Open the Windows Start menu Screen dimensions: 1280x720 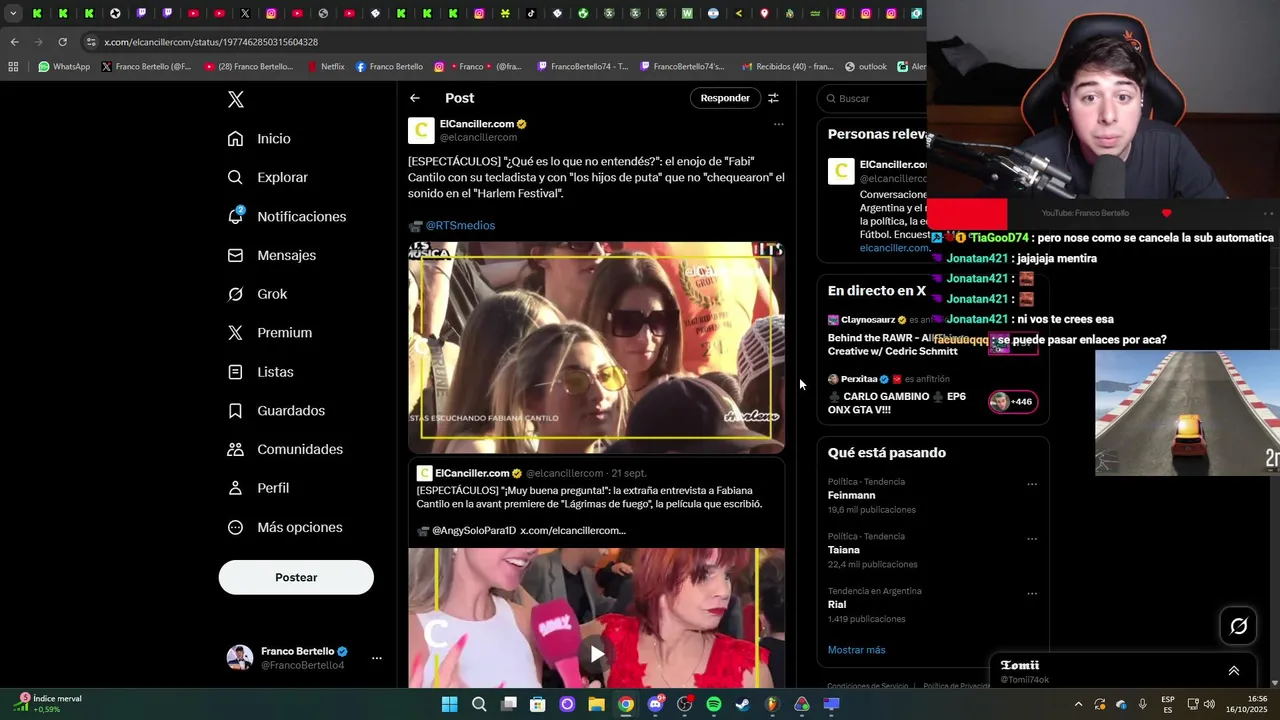(450, 704)
